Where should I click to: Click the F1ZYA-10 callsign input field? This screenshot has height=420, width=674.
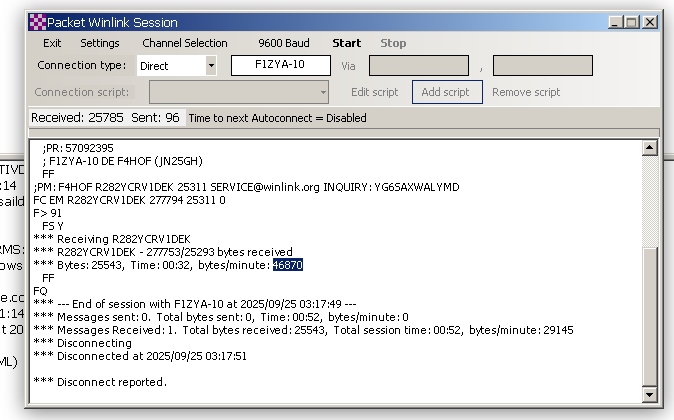(281, 65)
